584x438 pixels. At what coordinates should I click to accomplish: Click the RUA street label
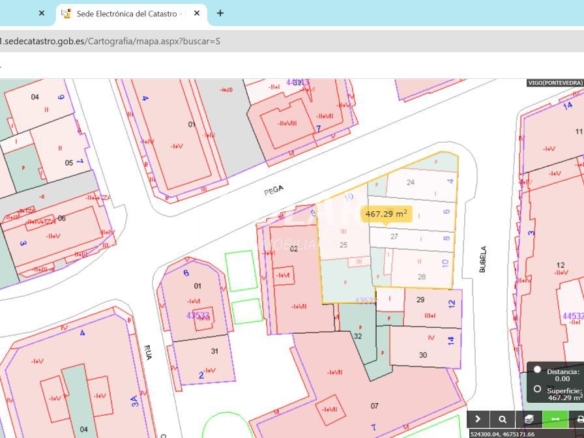(148, 352)
